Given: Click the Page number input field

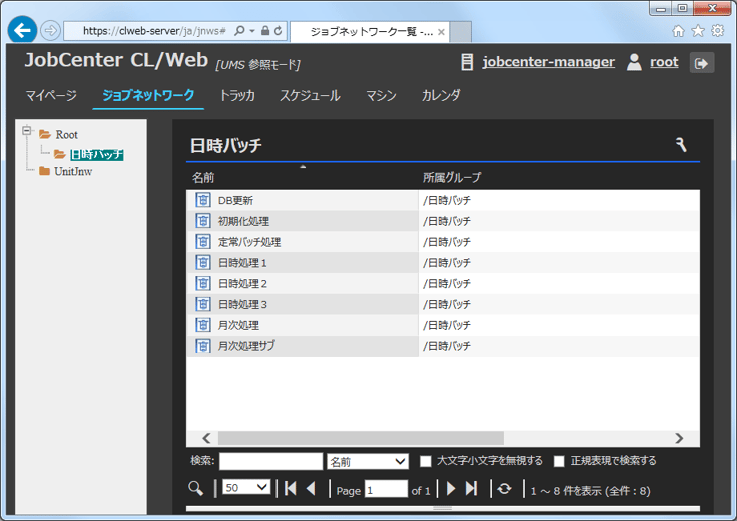Looking at the screenshot, I should 386,489.
